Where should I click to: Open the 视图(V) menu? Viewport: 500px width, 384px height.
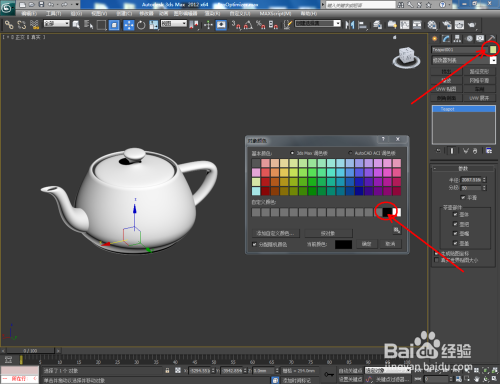[99, 14]
